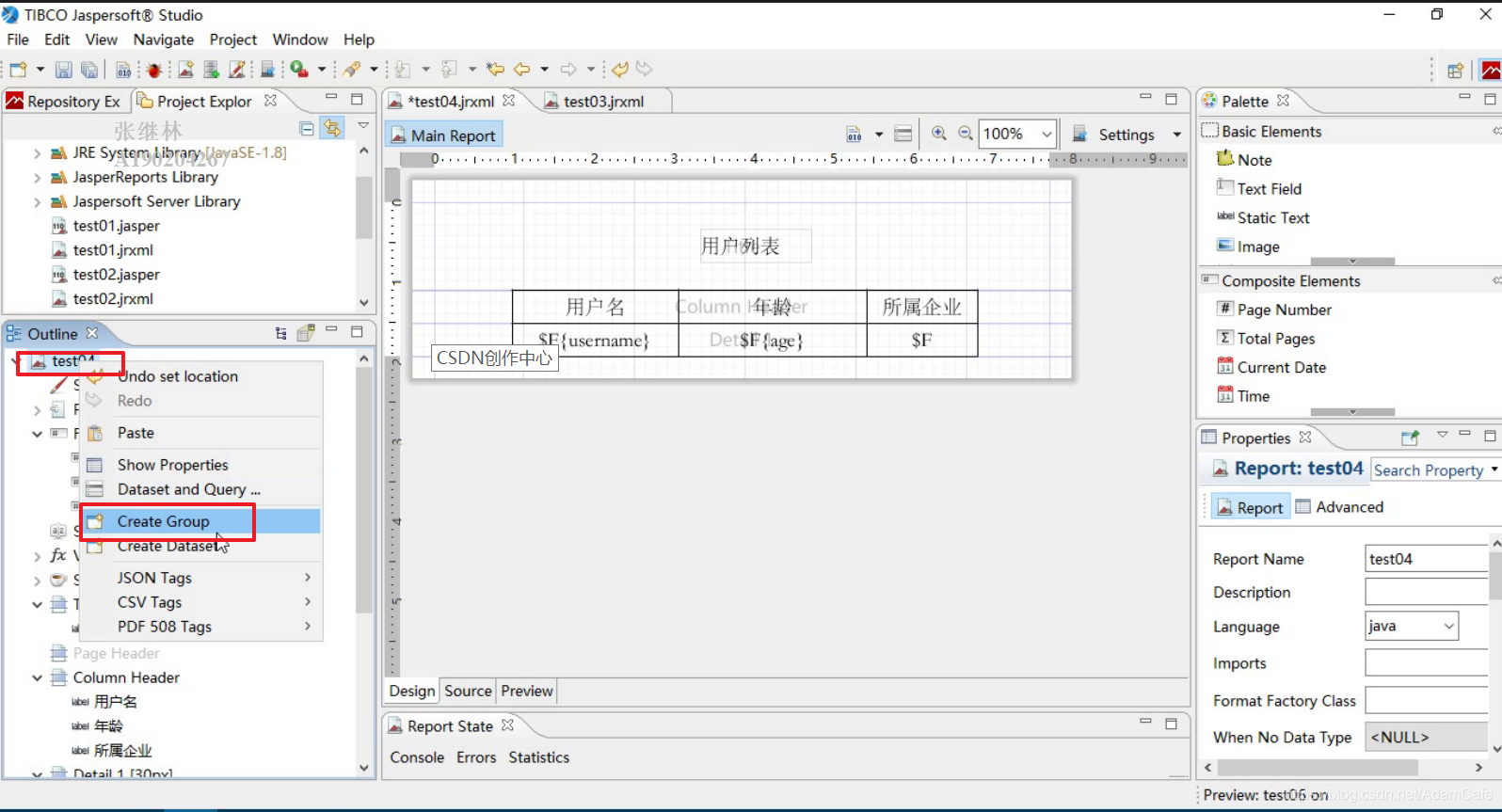Viewport: 1502px width, 812px height.
Task: Open the Errors tab in Report State
Action: coord(476,757)
